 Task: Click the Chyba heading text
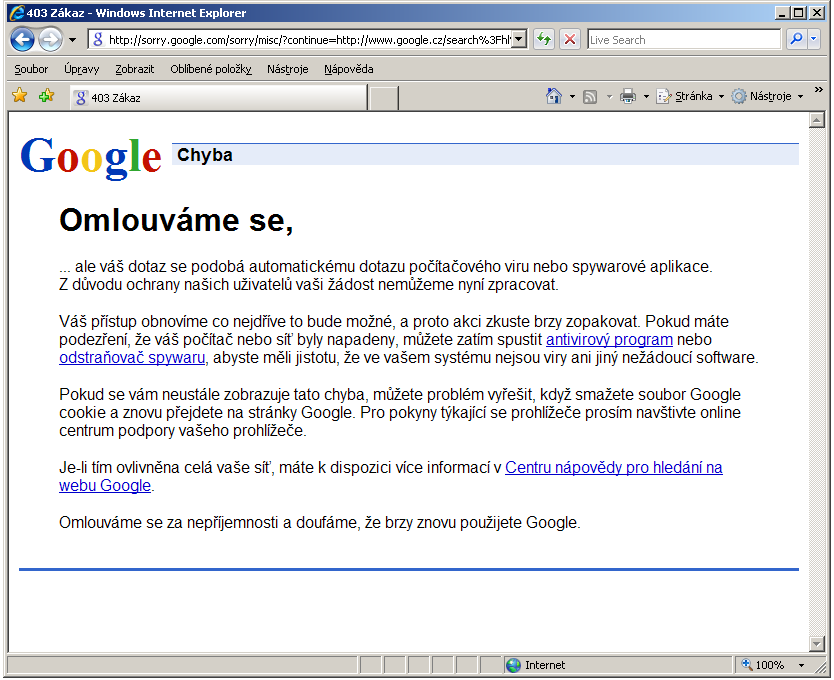pyautogui.click(x=205, y=155)
